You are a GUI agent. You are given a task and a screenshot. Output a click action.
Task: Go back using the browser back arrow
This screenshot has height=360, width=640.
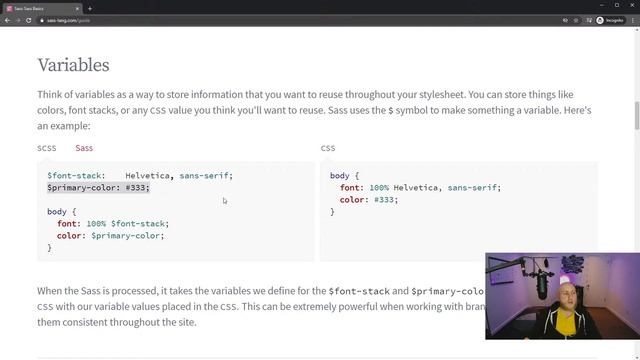[7, 20]
